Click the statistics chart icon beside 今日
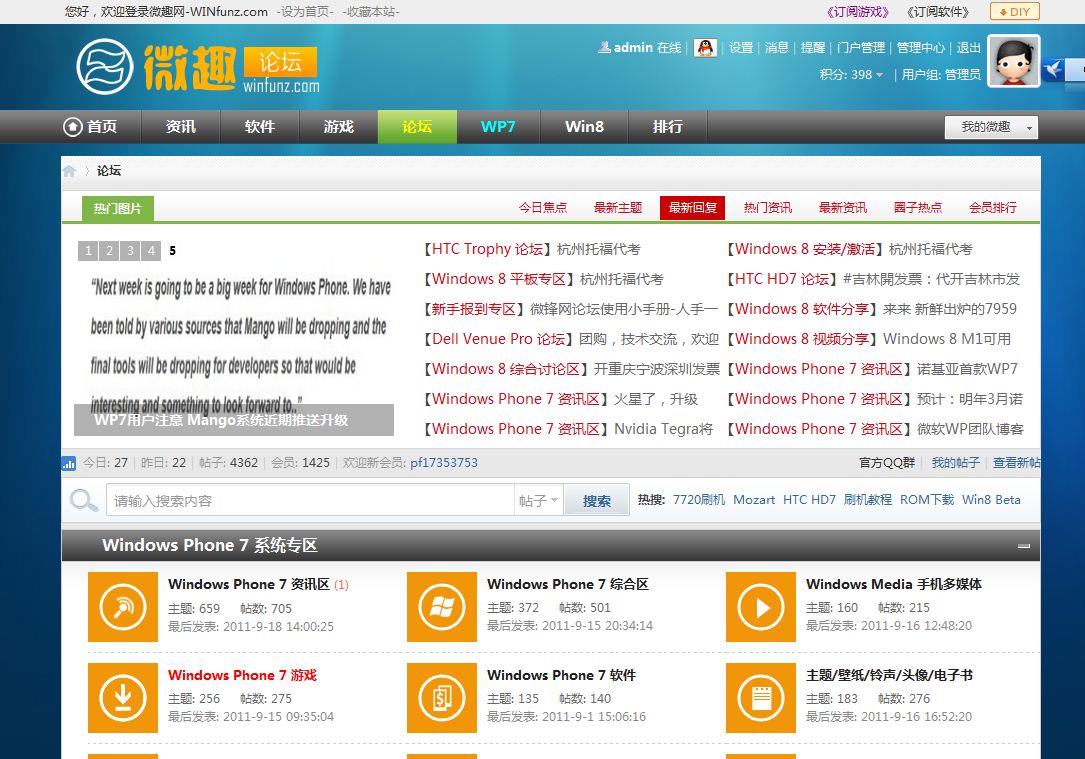The height and width of the screenshot is (759, 1085). point(69,463)
